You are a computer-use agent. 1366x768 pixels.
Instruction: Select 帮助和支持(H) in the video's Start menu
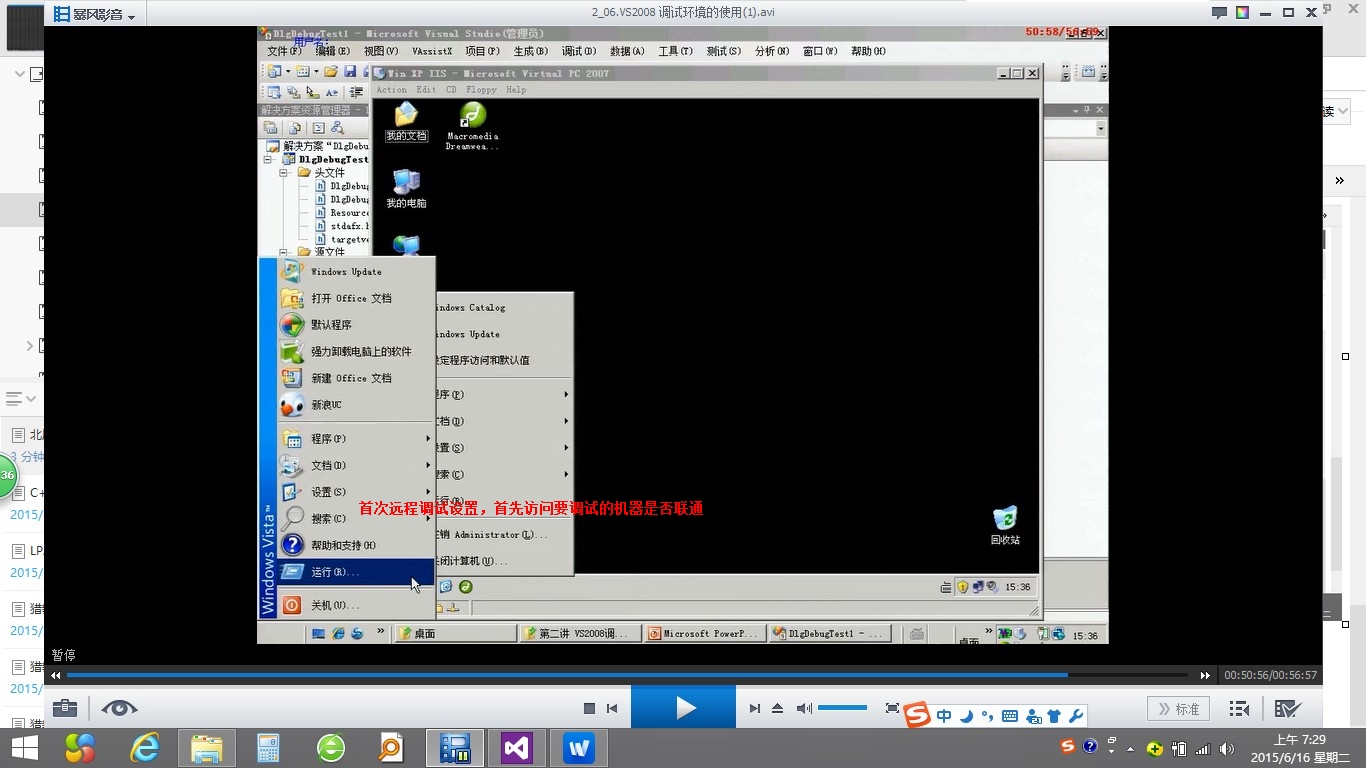tap(356, 545)
